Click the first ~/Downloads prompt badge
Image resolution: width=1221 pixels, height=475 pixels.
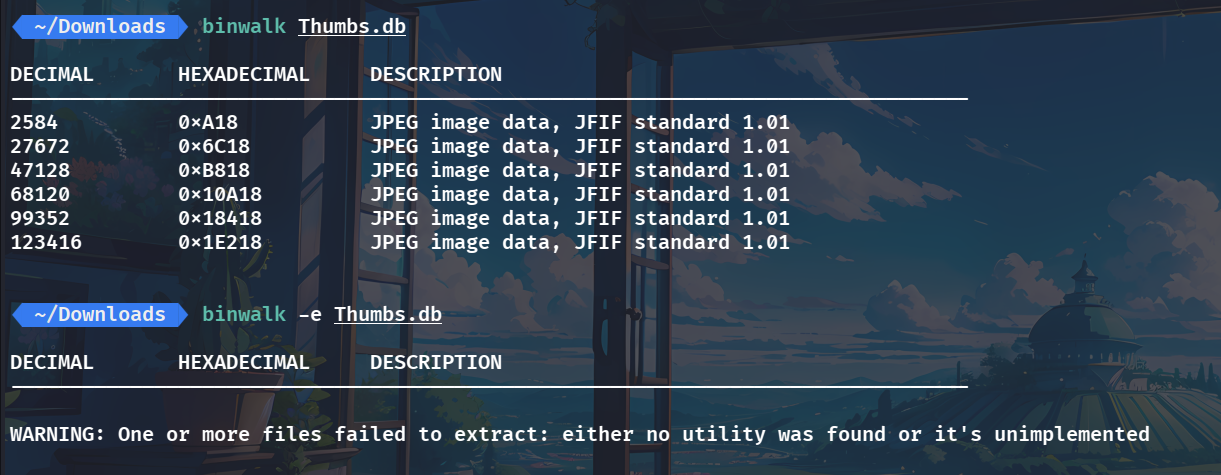(x=99, y=27)
